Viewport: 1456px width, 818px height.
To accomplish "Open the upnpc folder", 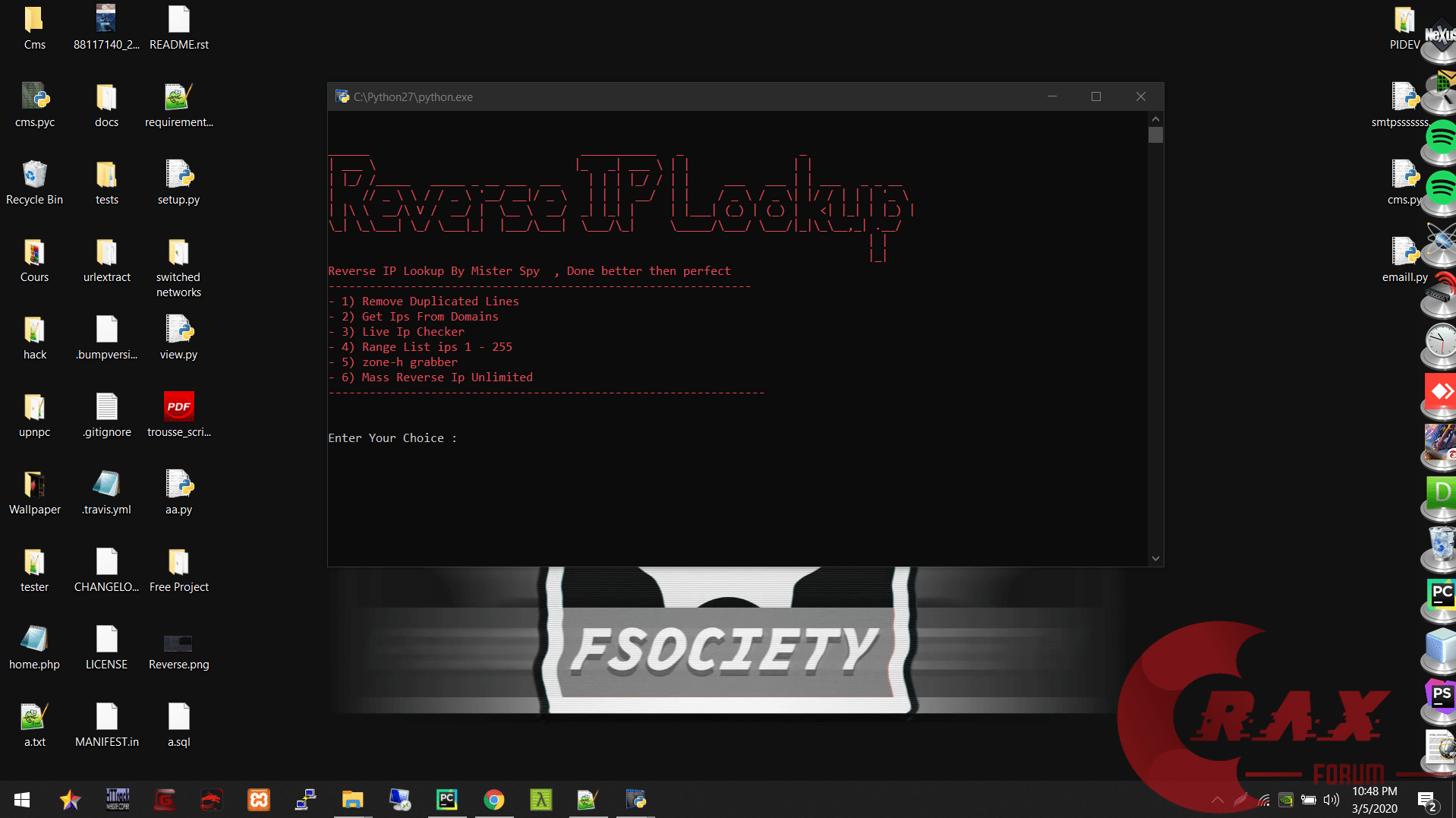I will pos(34,415).
